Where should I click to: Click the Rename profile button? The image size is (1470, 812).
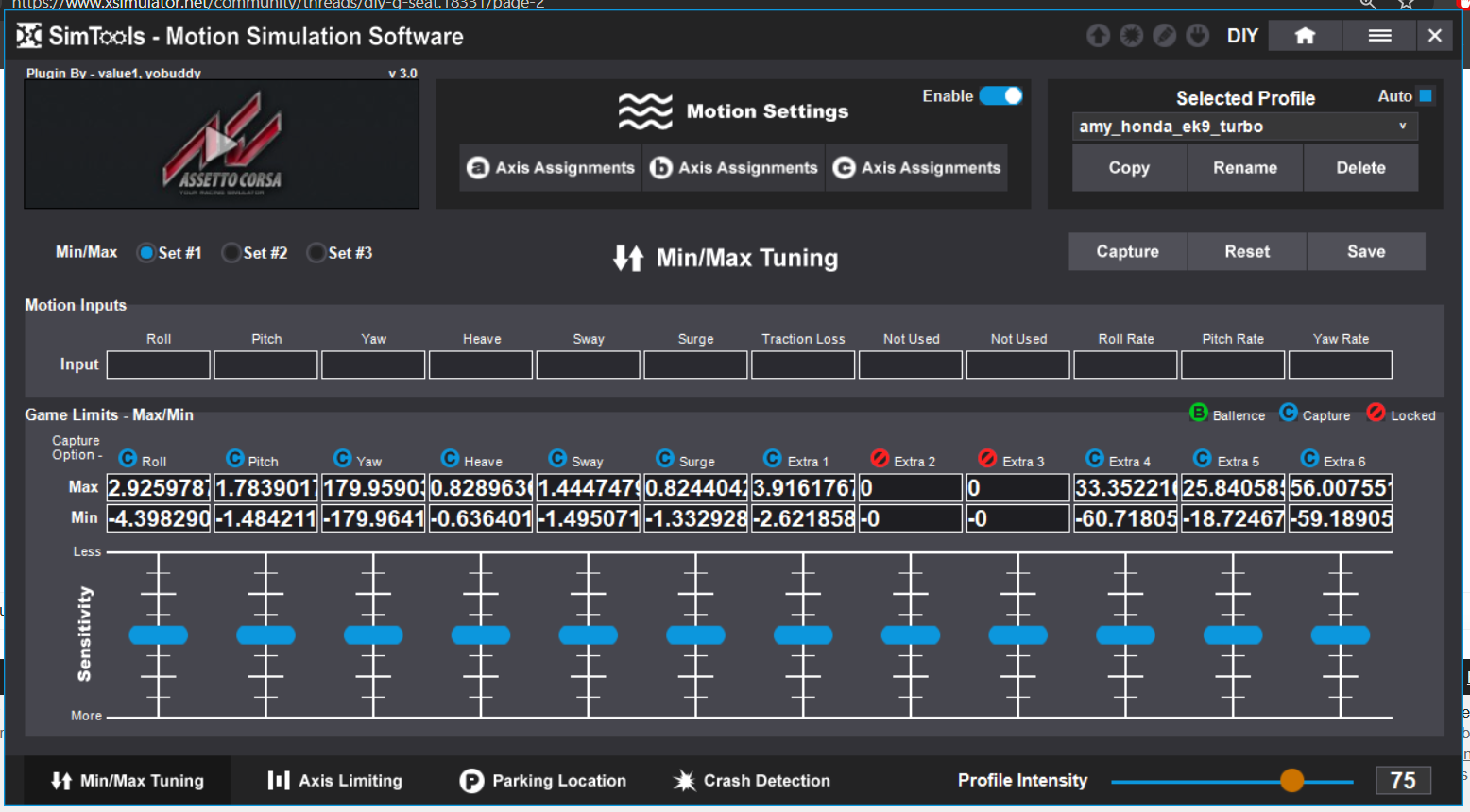1245,168
